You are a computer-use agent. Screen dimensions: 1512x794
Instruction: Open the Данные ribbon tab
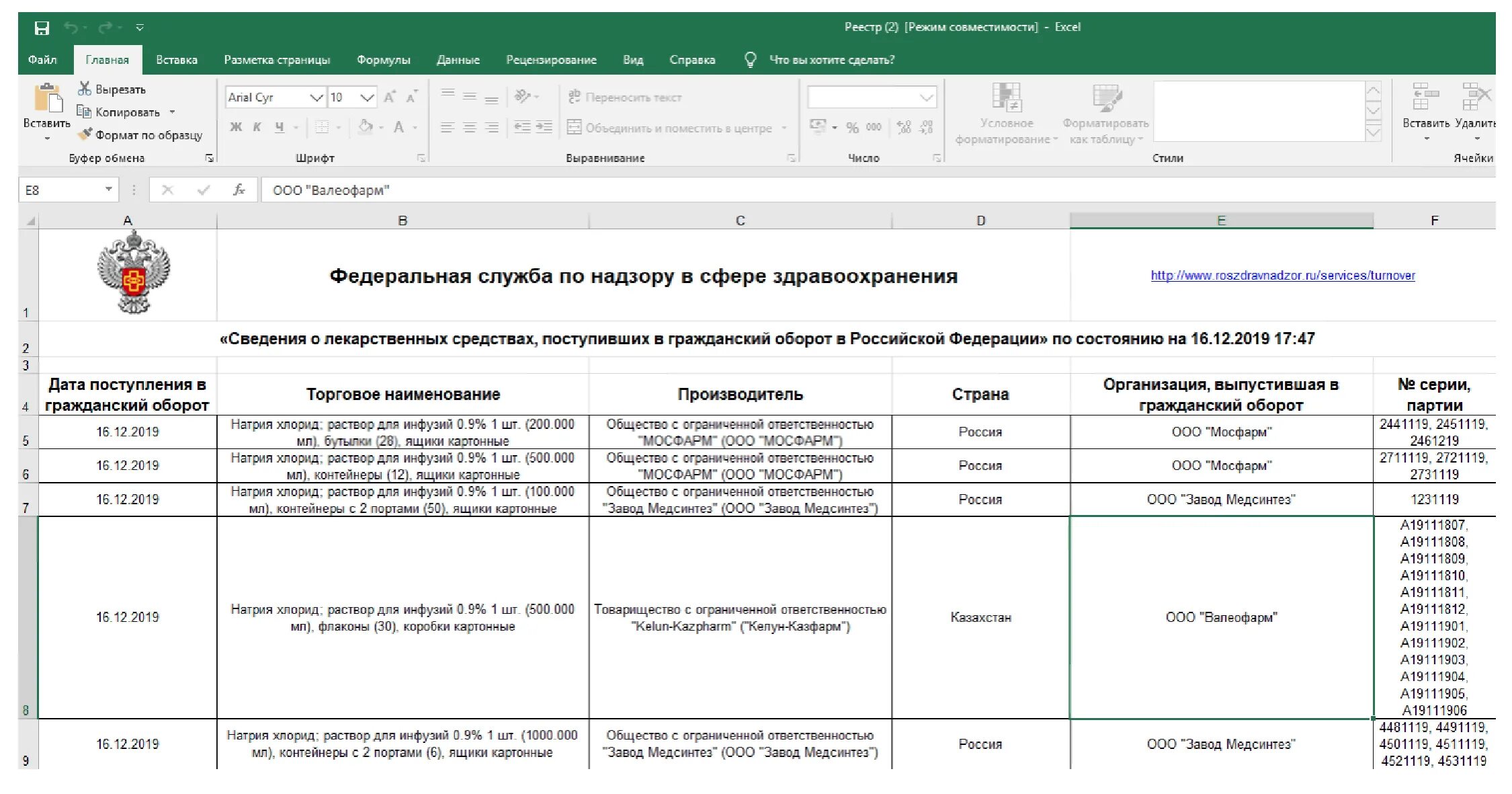point(458,60)
